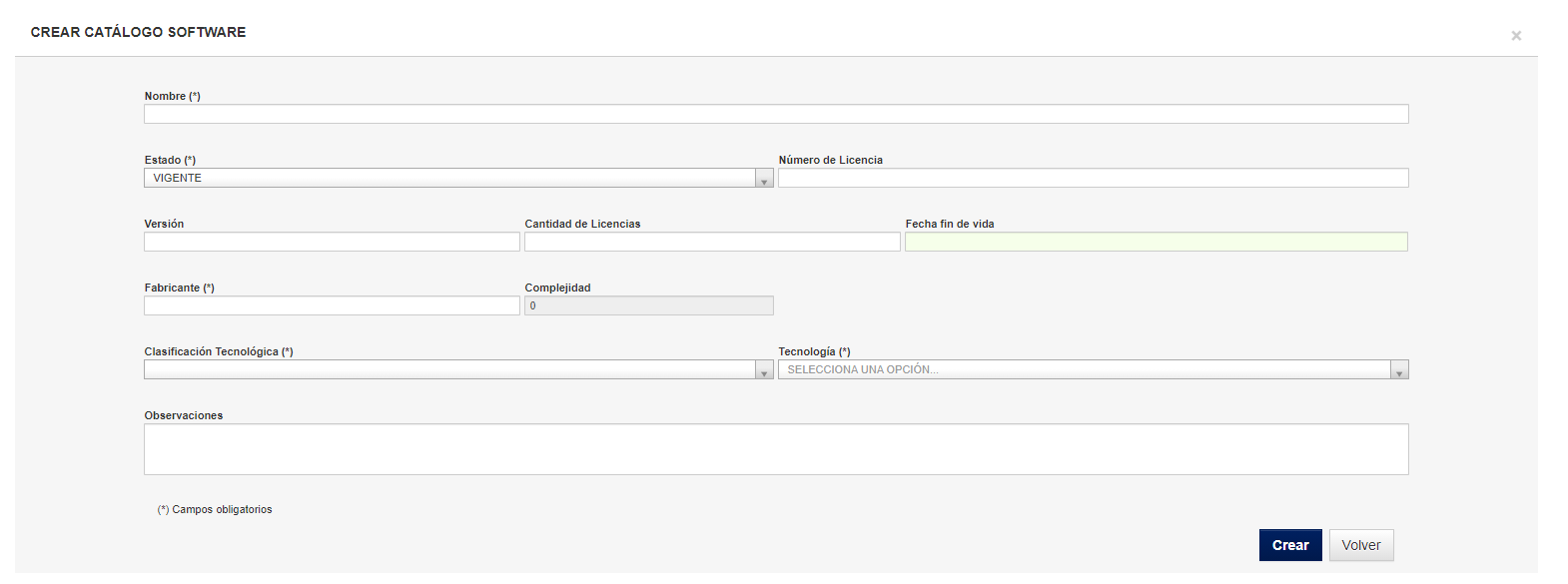Focus the Número de Licencia field
The width and height of the screenshot is (1568, 584).
click(1094, 178)
